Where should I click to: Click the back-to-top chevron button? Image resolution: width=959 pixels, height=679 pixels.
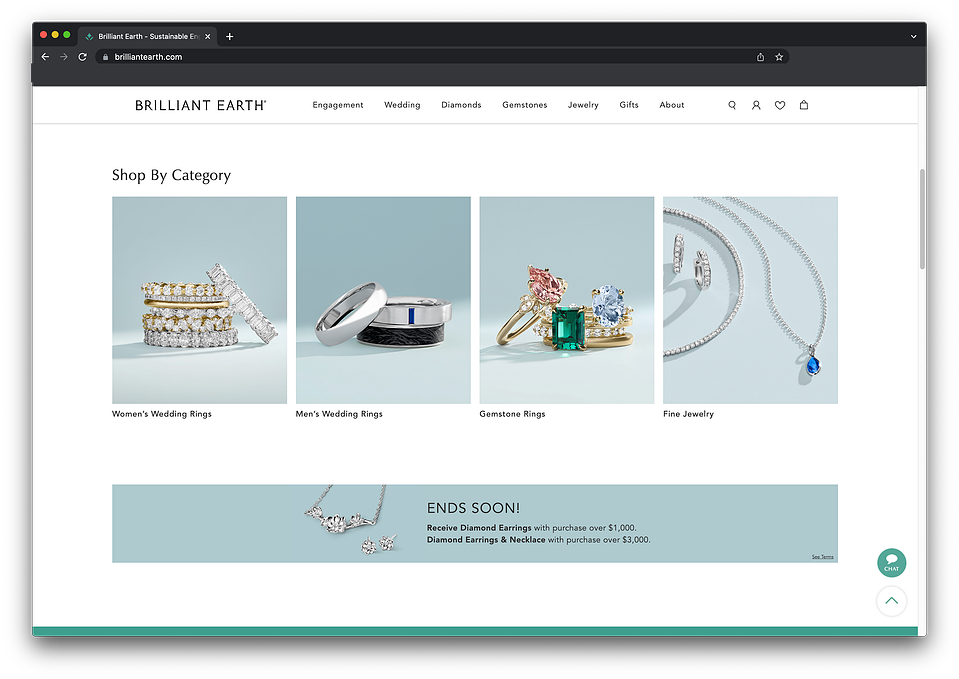tap(892, 601)
